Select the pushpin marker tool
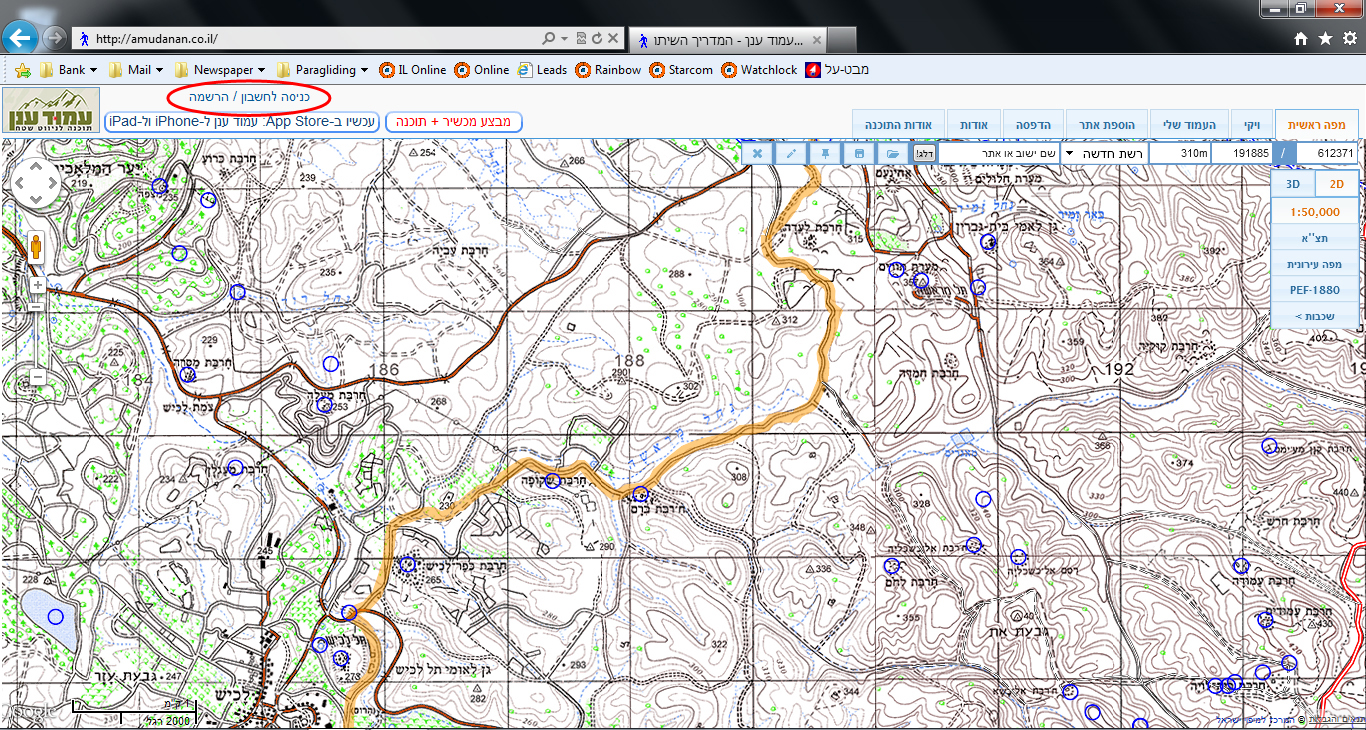 825,153
